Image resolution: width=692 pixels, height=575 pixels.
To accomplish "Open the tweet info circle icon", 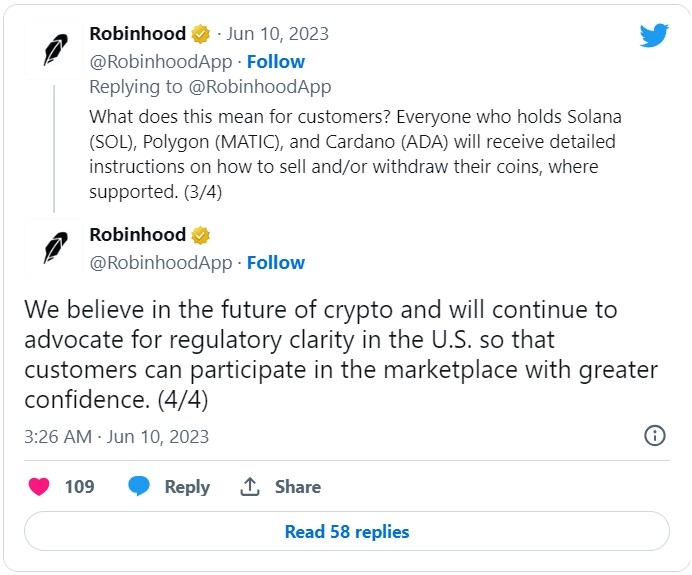I will coord(654,436).
